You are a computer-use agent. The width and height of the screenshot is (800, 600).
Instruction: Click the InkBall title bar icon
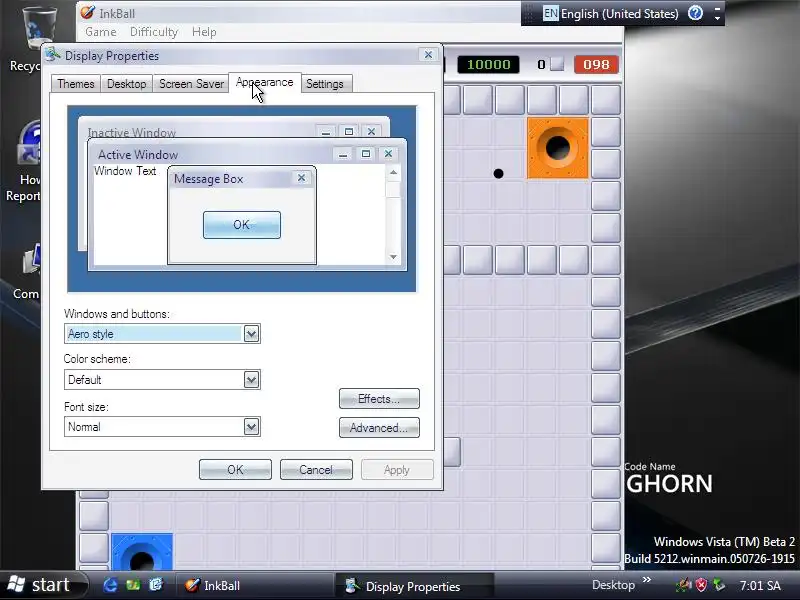tap(87, 13)
